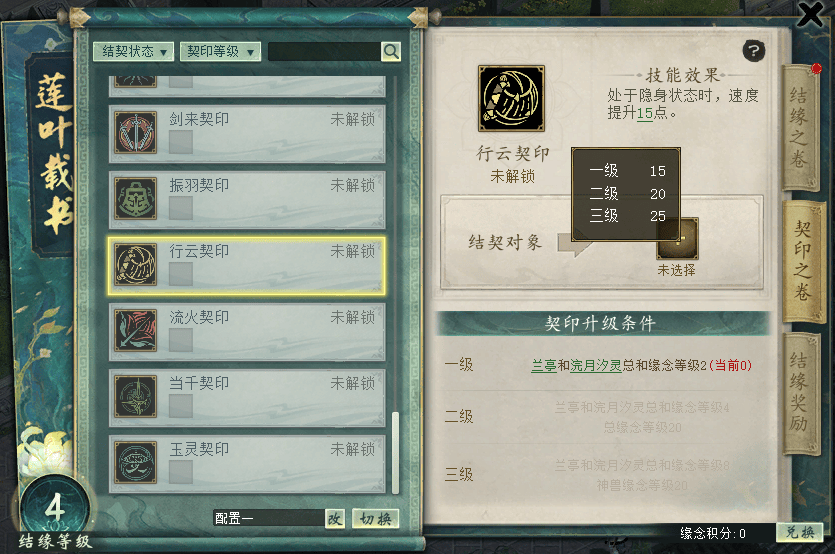Click the large 行云契印 skill emblem
Viewport: 835px width, 554px height.
(511, 99)
